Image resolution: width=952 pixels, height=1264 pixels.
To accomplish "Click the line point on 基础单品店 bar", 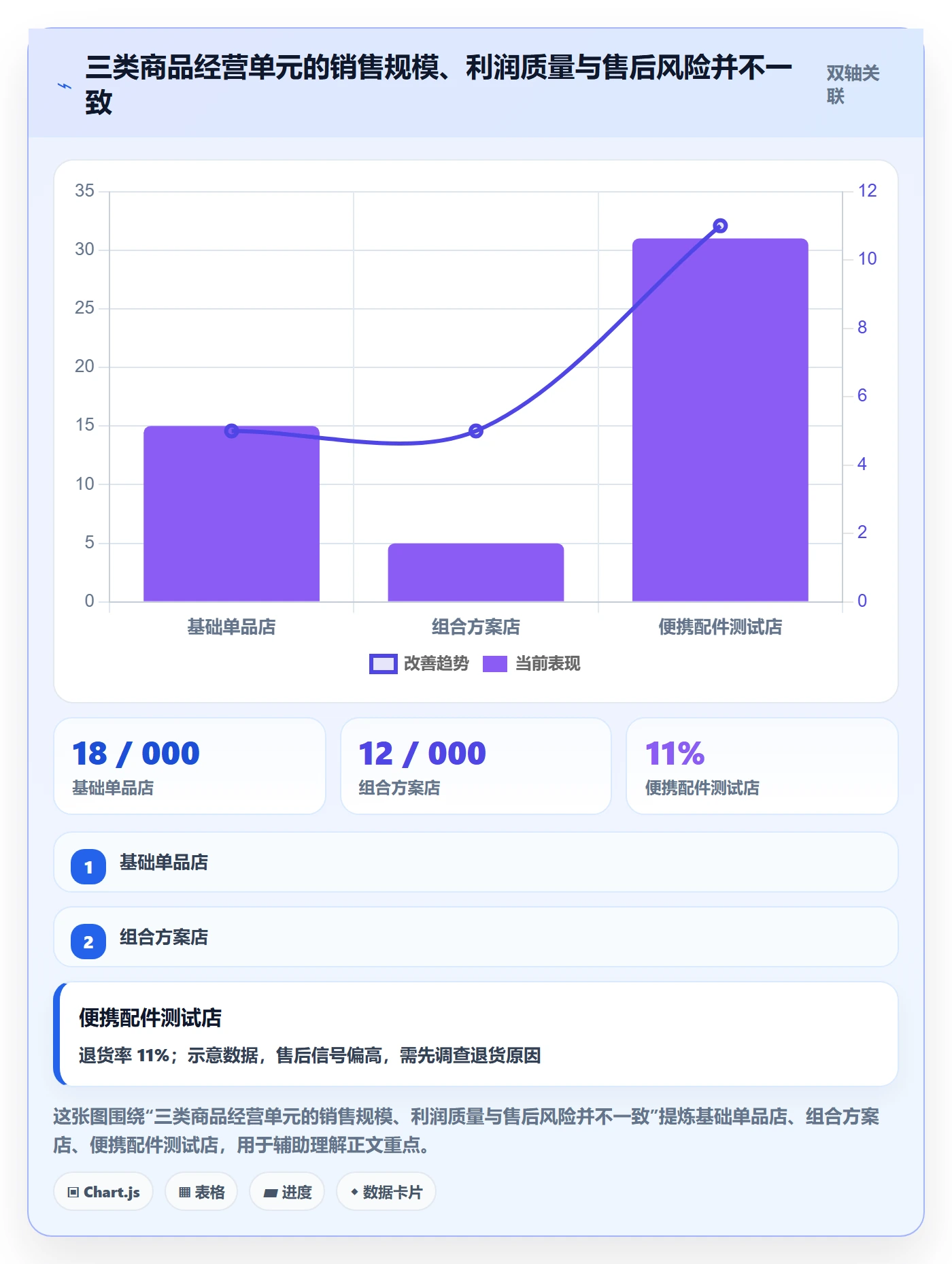I will pos(231,431).
